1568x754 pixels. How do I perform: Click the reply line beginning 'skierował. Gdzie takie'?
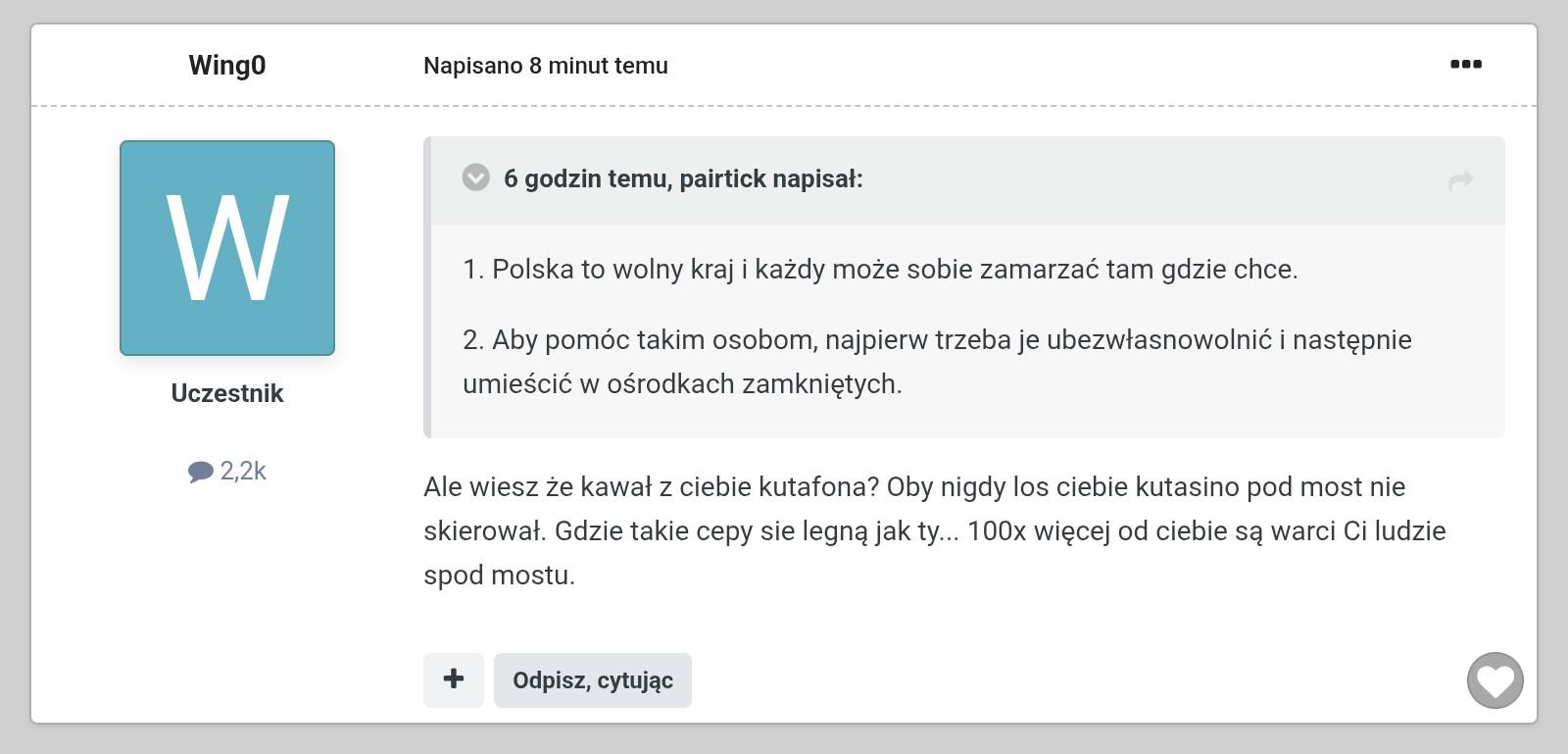click(x=933, y=531)
